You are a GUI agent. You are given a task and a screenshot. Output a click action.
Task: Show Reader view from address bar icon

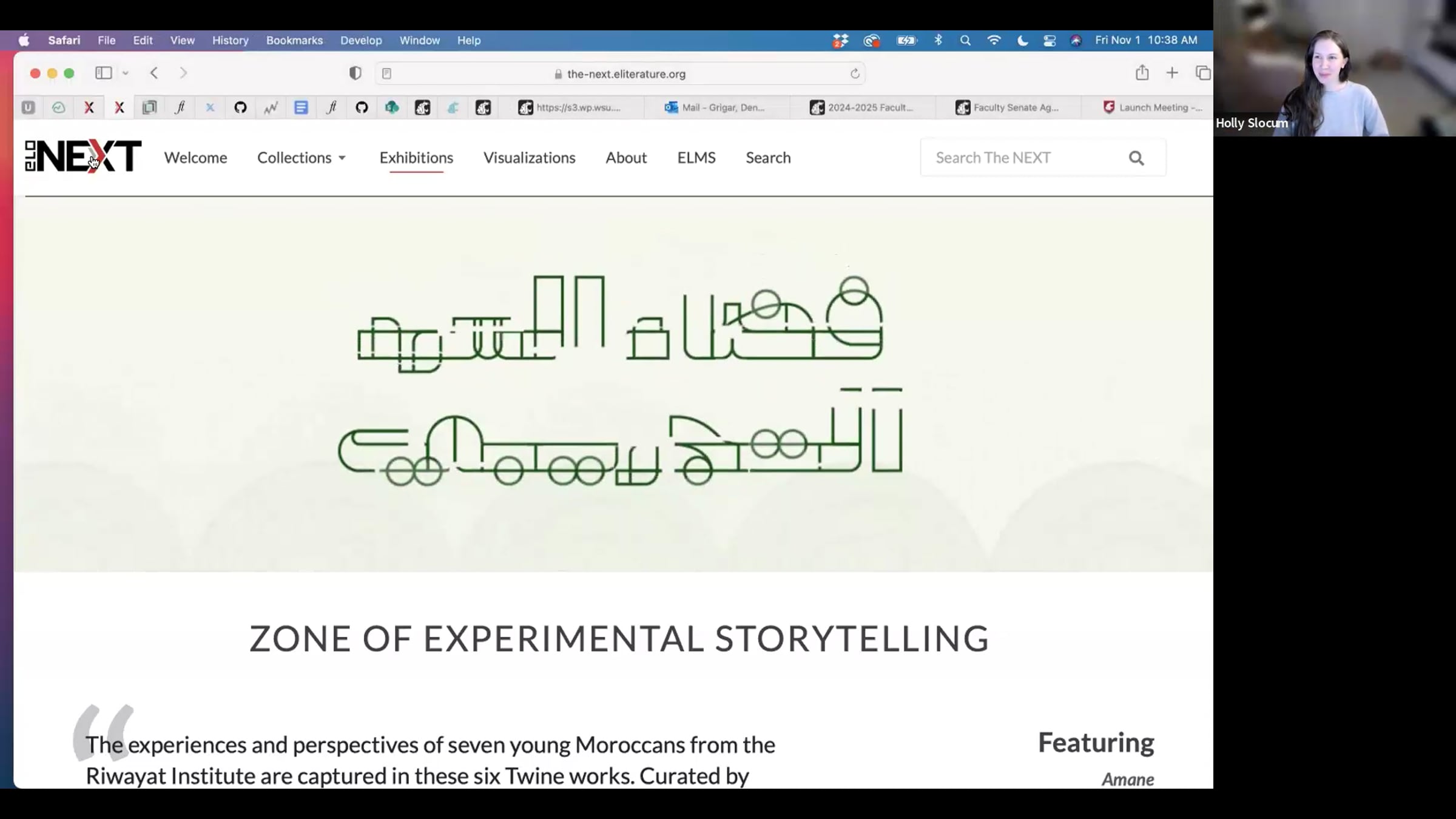pos(386,73)
